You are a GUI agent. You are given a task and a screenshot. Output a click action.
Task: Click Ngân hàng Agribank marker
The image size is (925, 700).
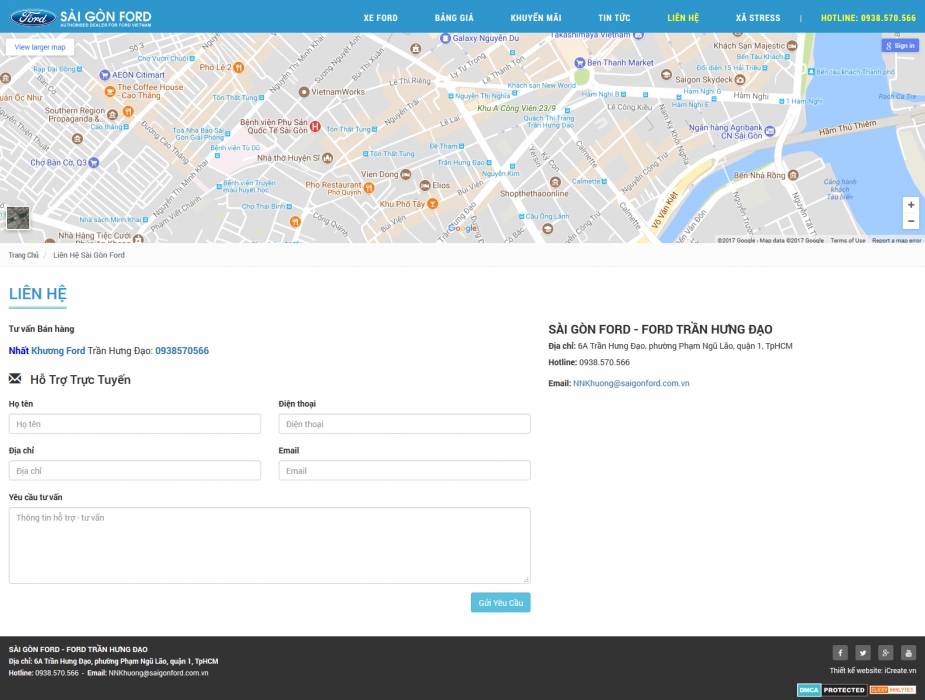(x=770, y=131)
